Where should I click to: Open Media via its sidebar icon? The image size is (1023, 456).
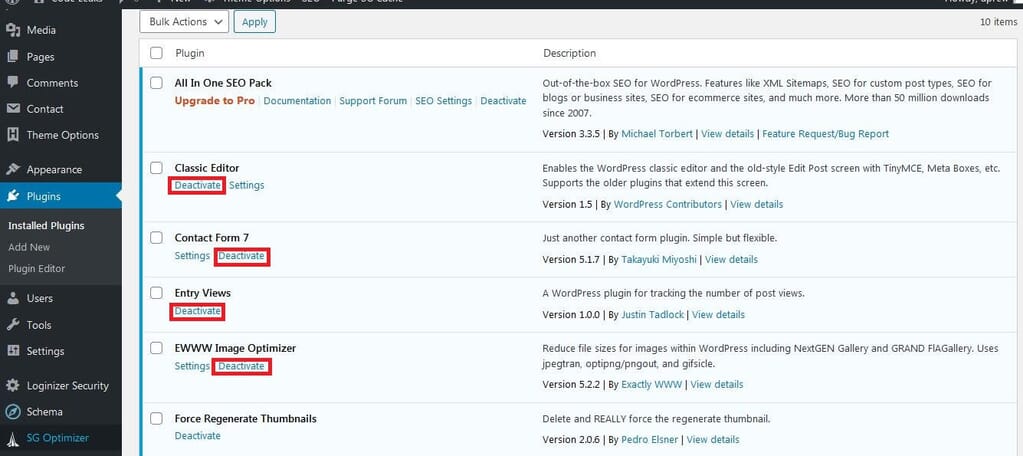(x=13, y=30)
